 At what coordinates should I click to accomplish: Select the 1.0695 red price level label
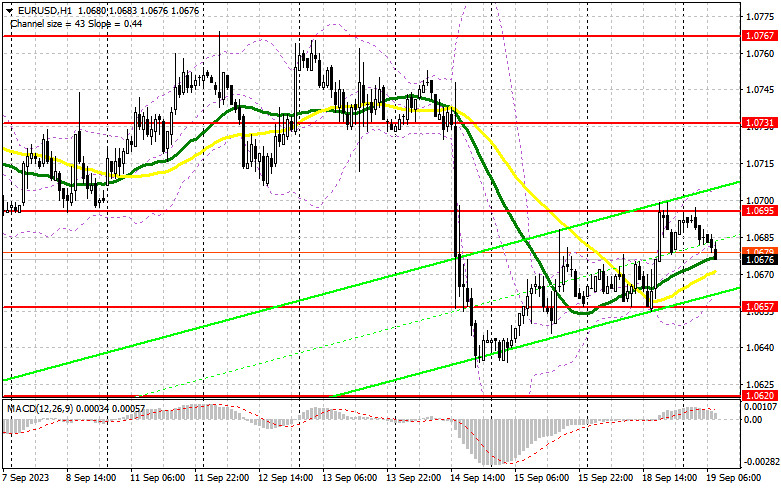tap(759, 211)
